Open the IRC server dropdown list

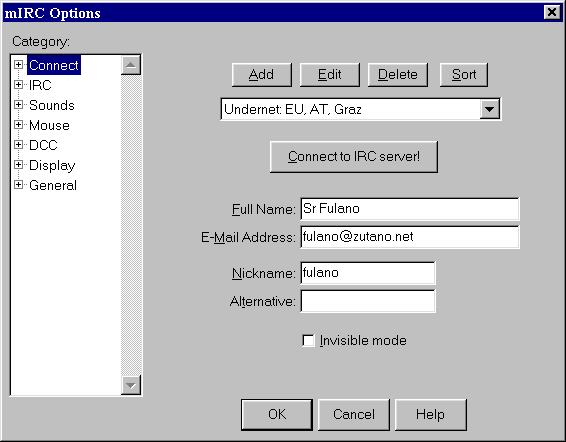click(x=489, y=109)
